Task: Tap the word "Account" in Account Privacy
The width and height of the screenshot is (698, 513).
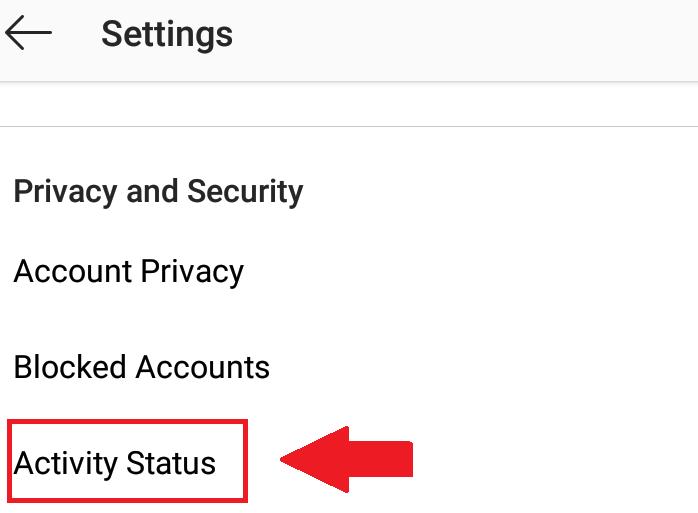Action: coord(72,272)
